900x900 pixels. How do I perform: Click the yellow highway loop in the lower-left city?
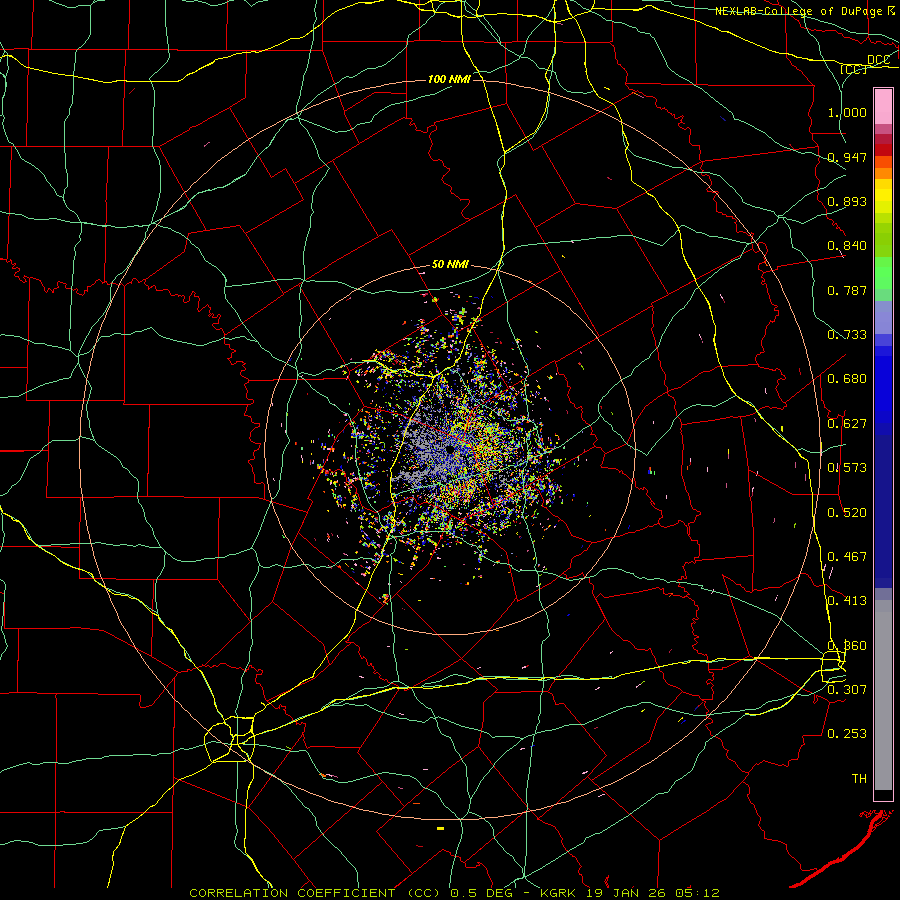230,739
